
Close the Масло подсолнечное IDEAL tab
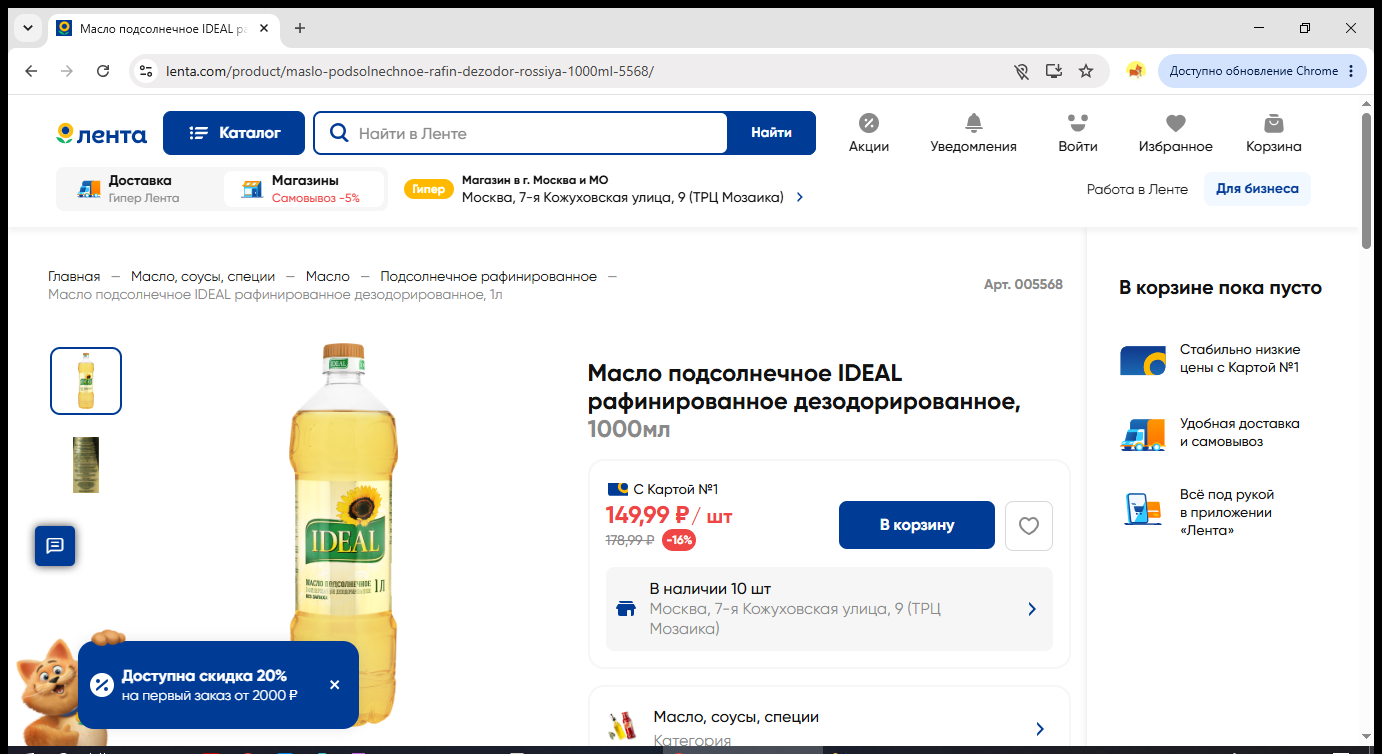[264, 28]
